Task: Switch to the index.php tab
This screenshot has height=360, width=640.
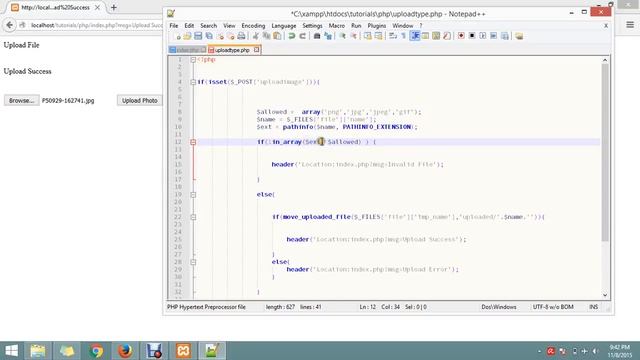Action: pos(187,50)
